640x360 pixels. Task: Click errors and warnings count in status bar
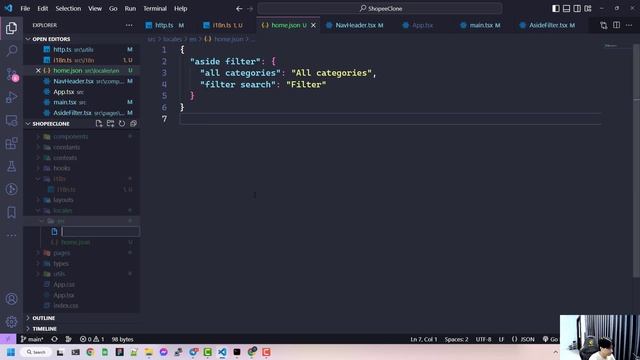pos(92,339)
